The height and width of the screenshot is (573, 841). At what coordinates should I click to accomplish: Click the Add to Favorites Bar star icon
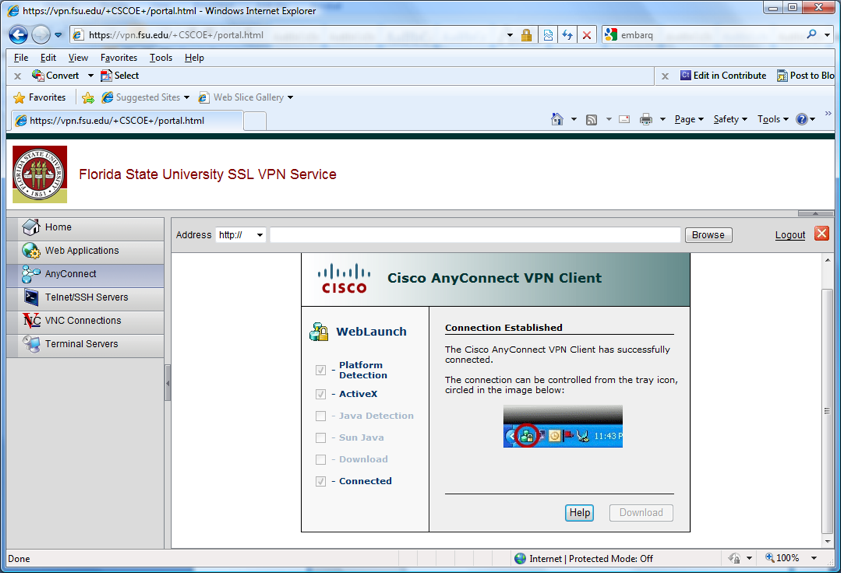88,98
